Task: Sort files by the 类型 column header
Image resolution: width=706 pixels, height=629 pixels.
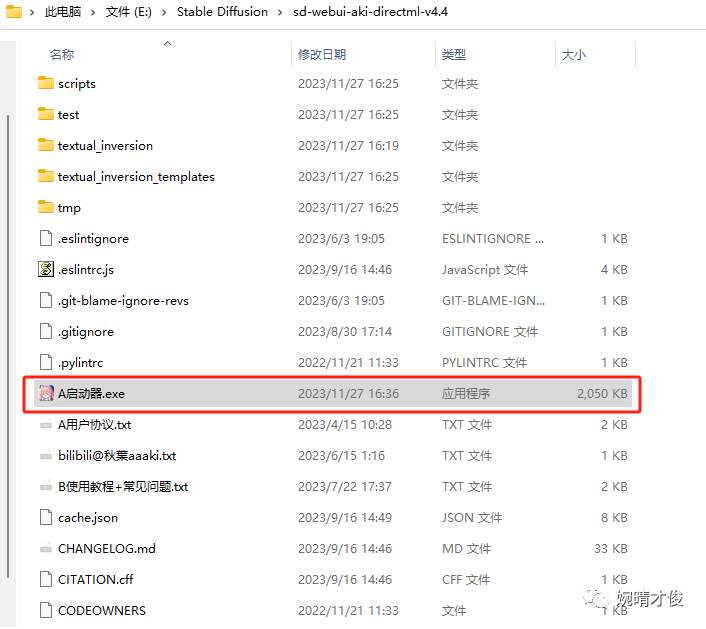Action: tap(453, 54)
